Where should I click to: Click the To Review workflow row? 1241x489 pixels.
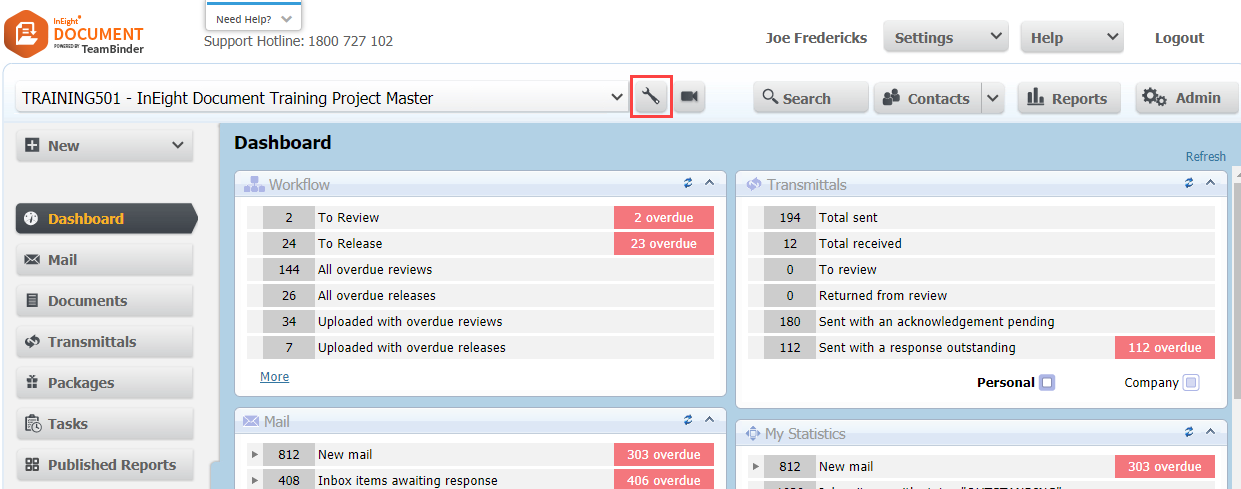pyautogui.click(x=480, y=217)
